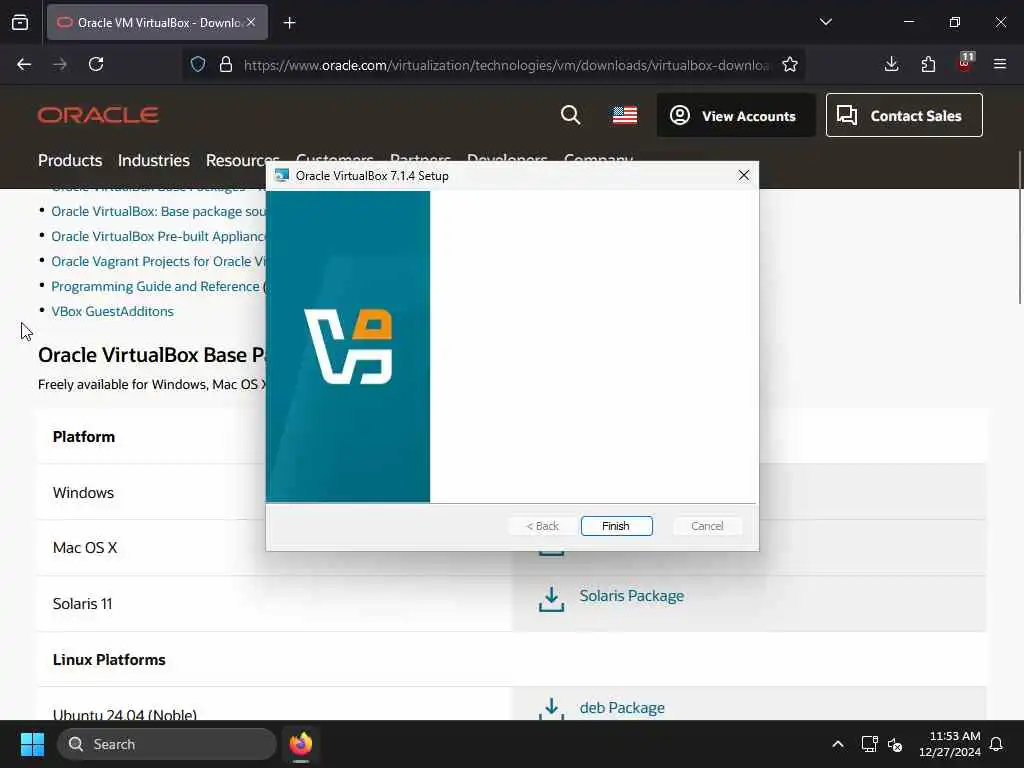The width and height of the screenshot is (1024, 768).
Task: Click Solaris 11 platform row text
Action: (x=82, y=603)
